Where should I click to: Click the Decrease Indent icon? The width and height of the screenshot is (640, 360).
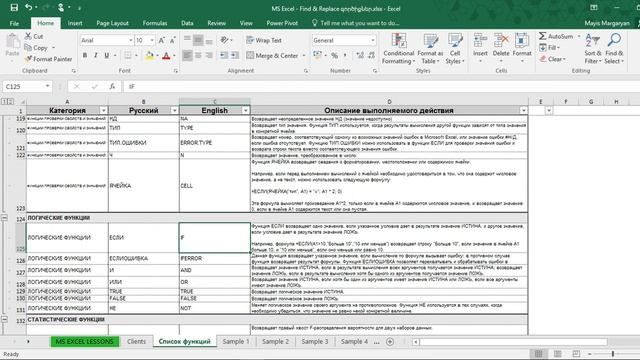point(224,55)
